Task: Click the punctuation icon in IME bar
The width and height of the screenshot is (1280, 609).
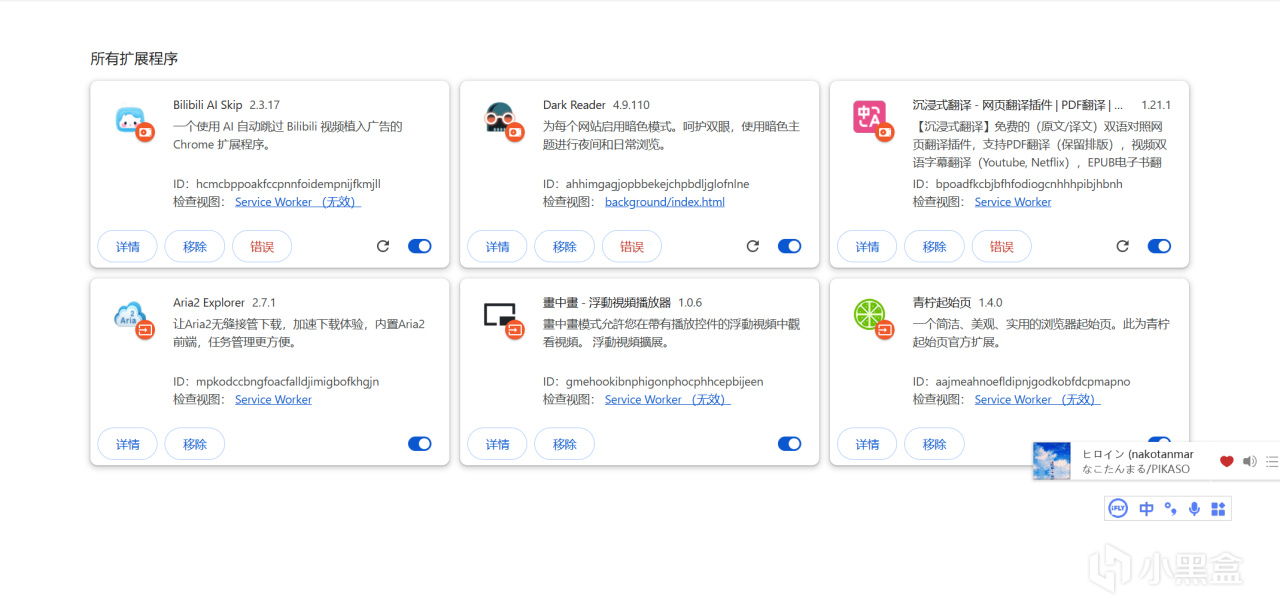Action: point(1170,509)
